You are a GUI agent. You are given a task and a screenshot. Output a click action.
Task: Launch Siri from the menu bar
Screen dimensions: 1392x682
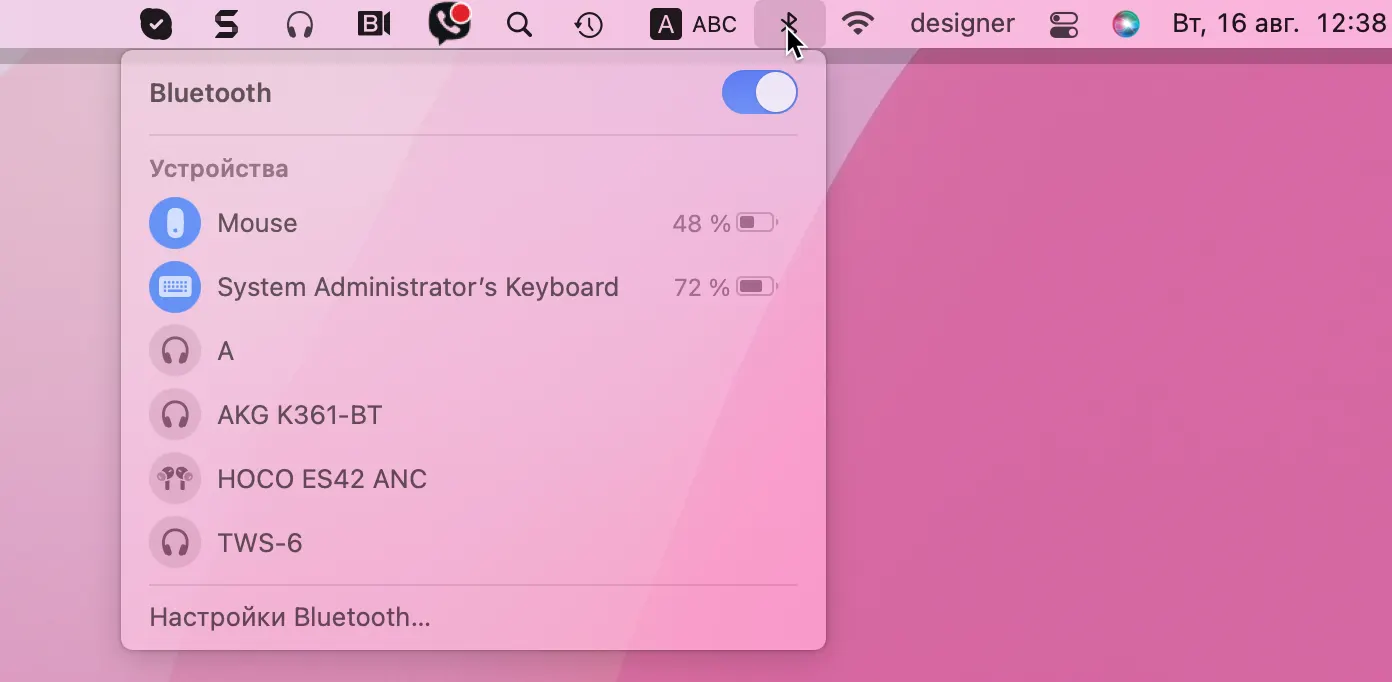[x=1126, y=24]
